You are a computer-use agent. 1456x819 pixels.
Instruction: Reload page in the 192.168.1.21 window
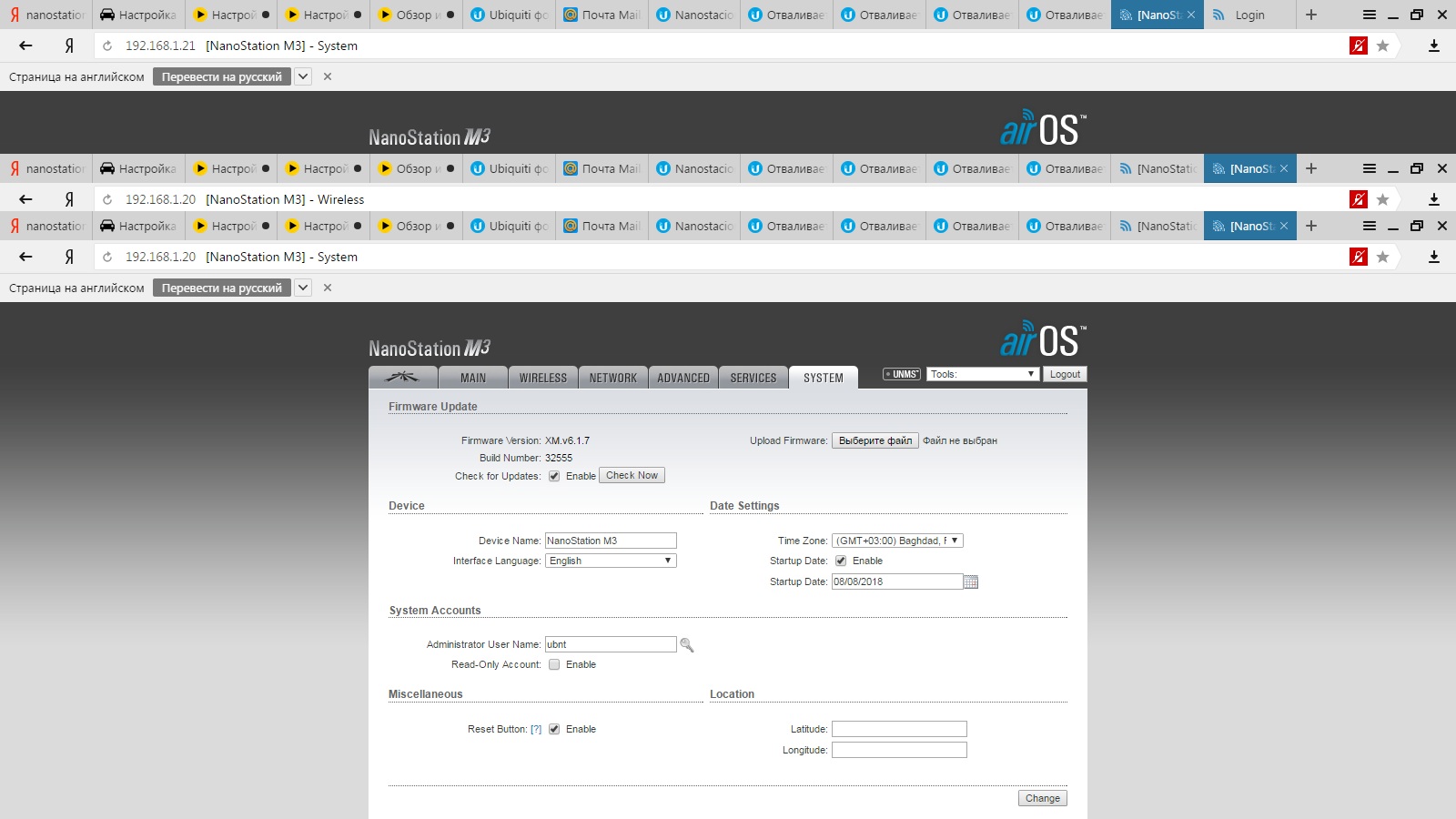coord(107,46)
